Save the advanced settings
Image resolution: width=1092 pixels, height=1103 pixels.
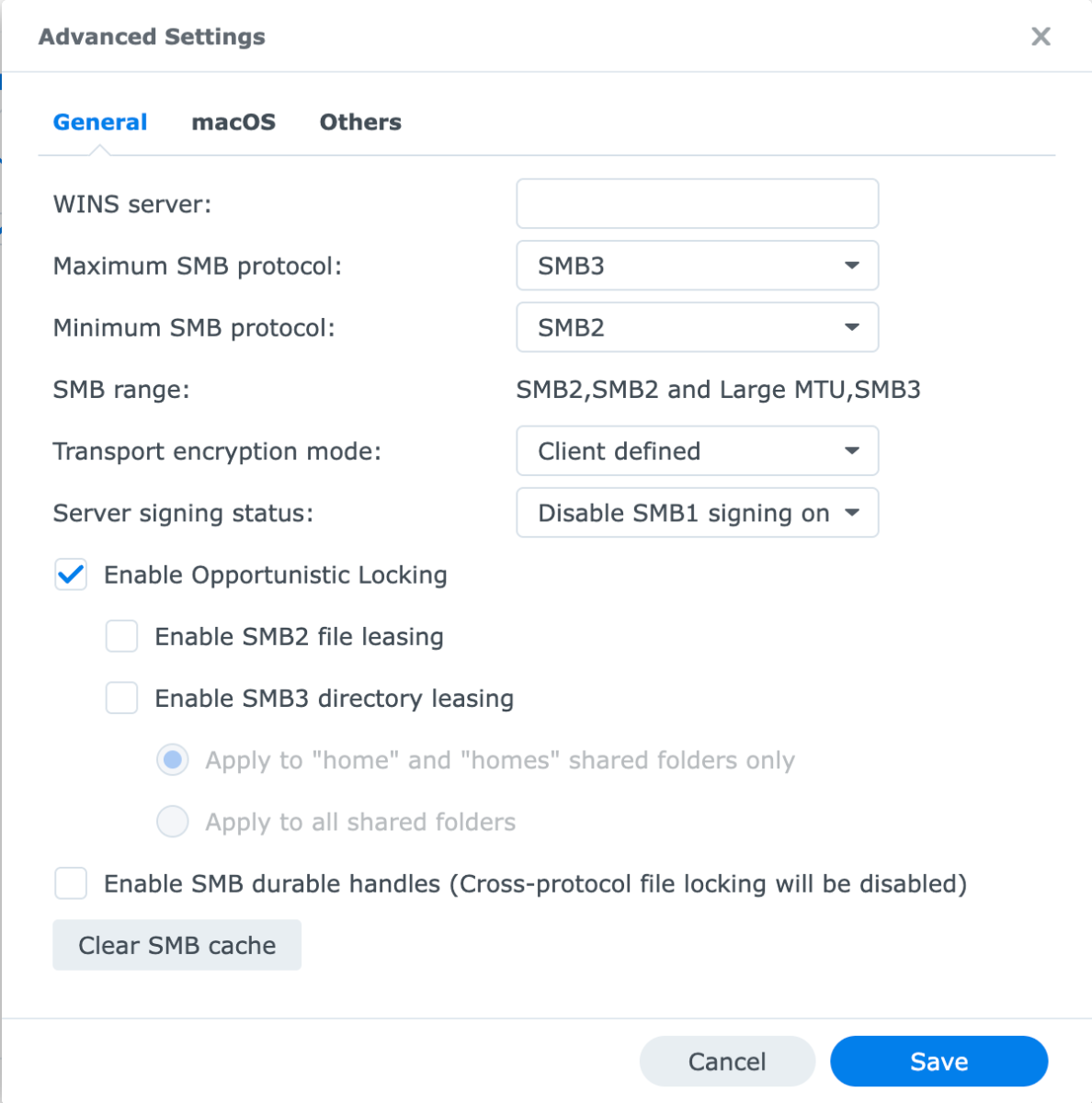click(938, 1062)
